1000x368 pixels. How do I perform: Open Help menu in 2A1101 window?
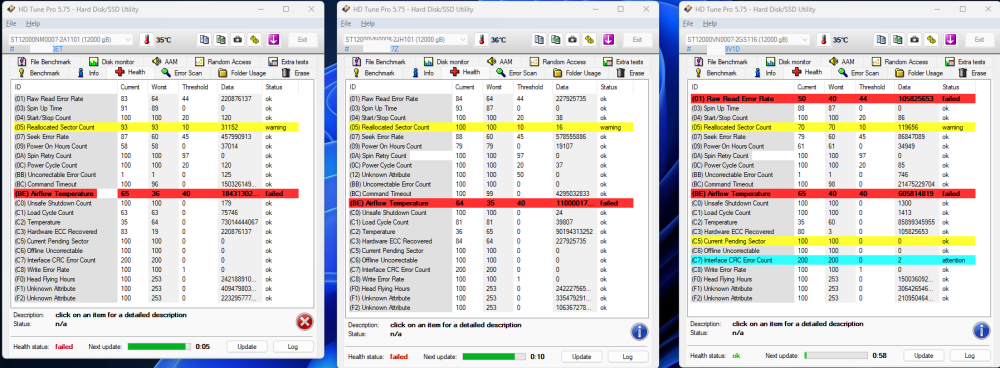(x=33, y=23)
